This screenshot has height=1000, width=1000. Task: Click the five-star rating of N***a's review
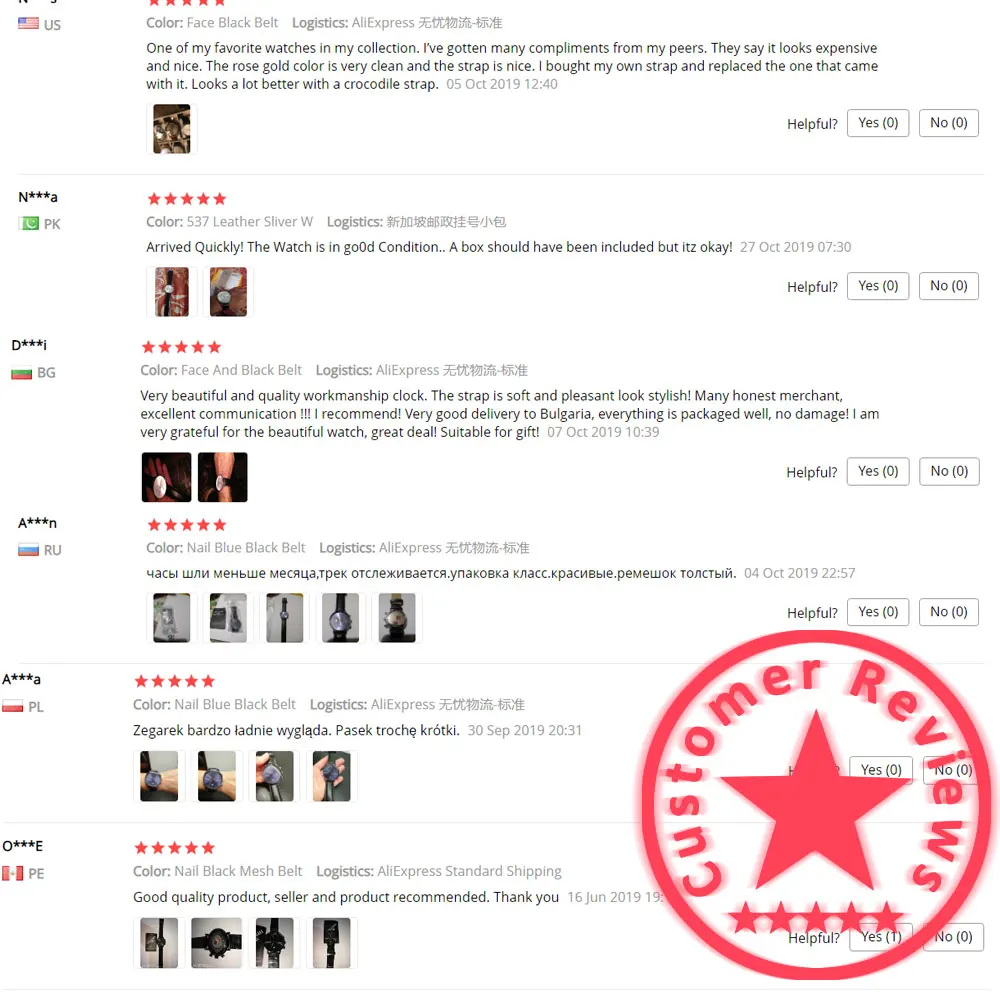[x=187, y=199]
